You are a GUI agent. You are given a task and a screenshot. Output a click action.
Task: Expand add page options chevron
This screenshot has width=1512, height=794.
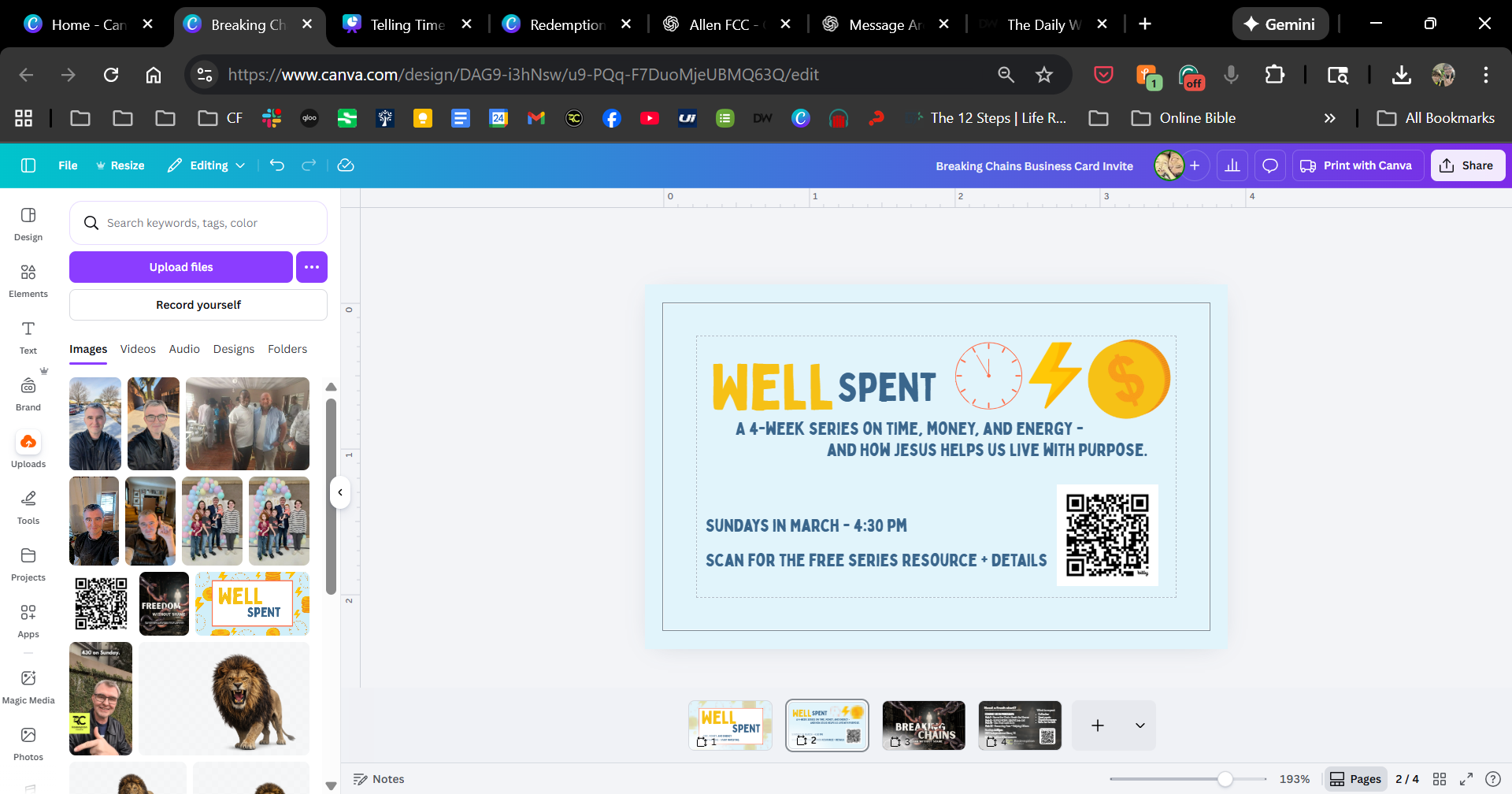pos(1140,725)
